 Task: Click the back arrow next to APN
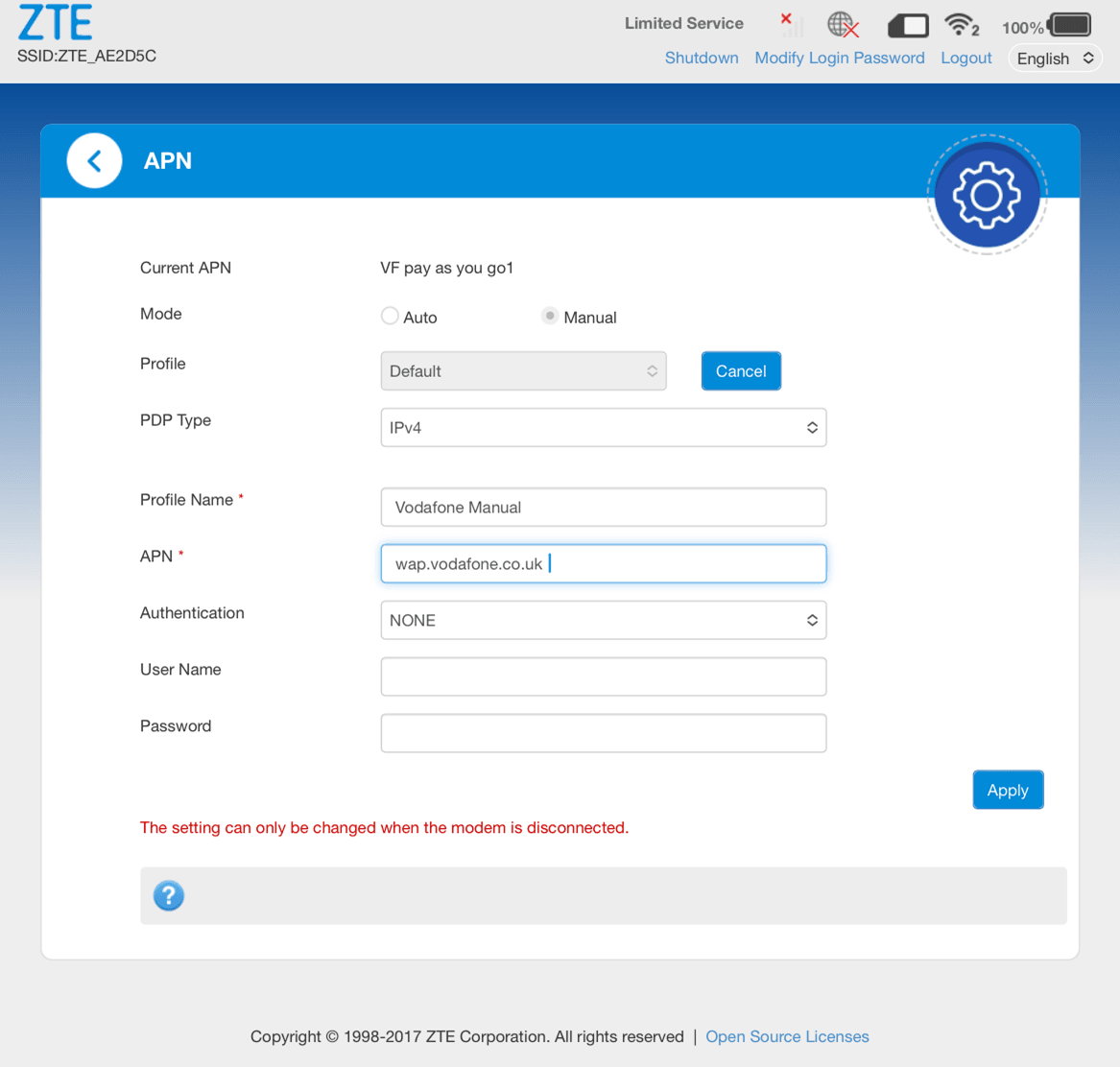point(94,160)
